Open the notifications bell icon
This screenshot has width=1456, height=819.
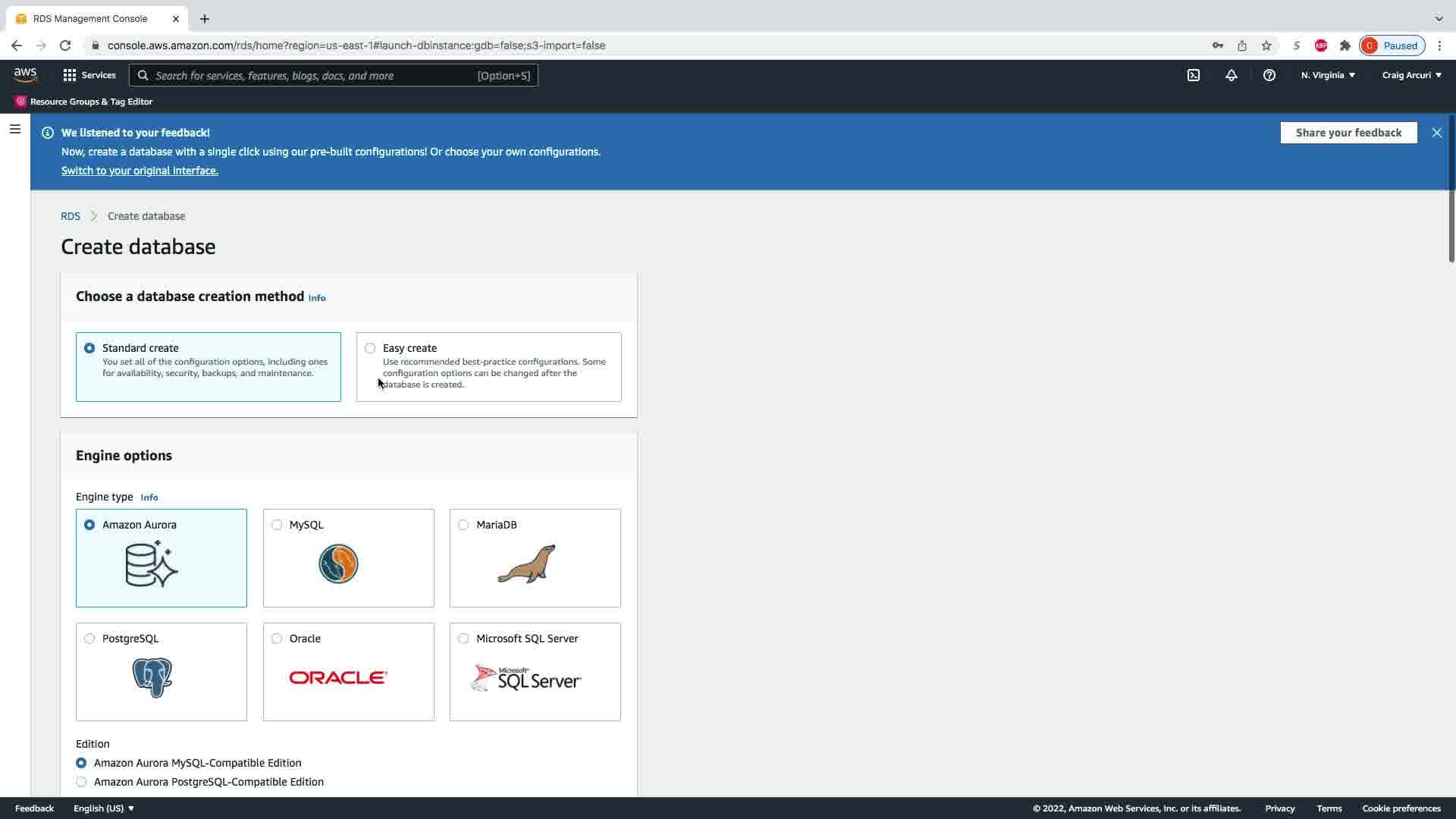click(1231, 75)
